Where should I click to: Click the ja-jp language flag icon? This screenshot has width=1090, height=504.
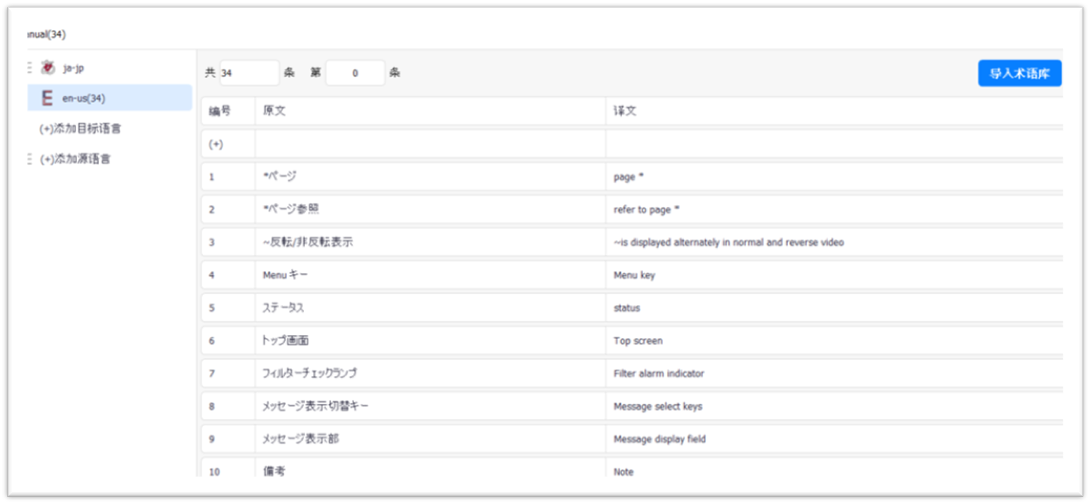(47, 68)
